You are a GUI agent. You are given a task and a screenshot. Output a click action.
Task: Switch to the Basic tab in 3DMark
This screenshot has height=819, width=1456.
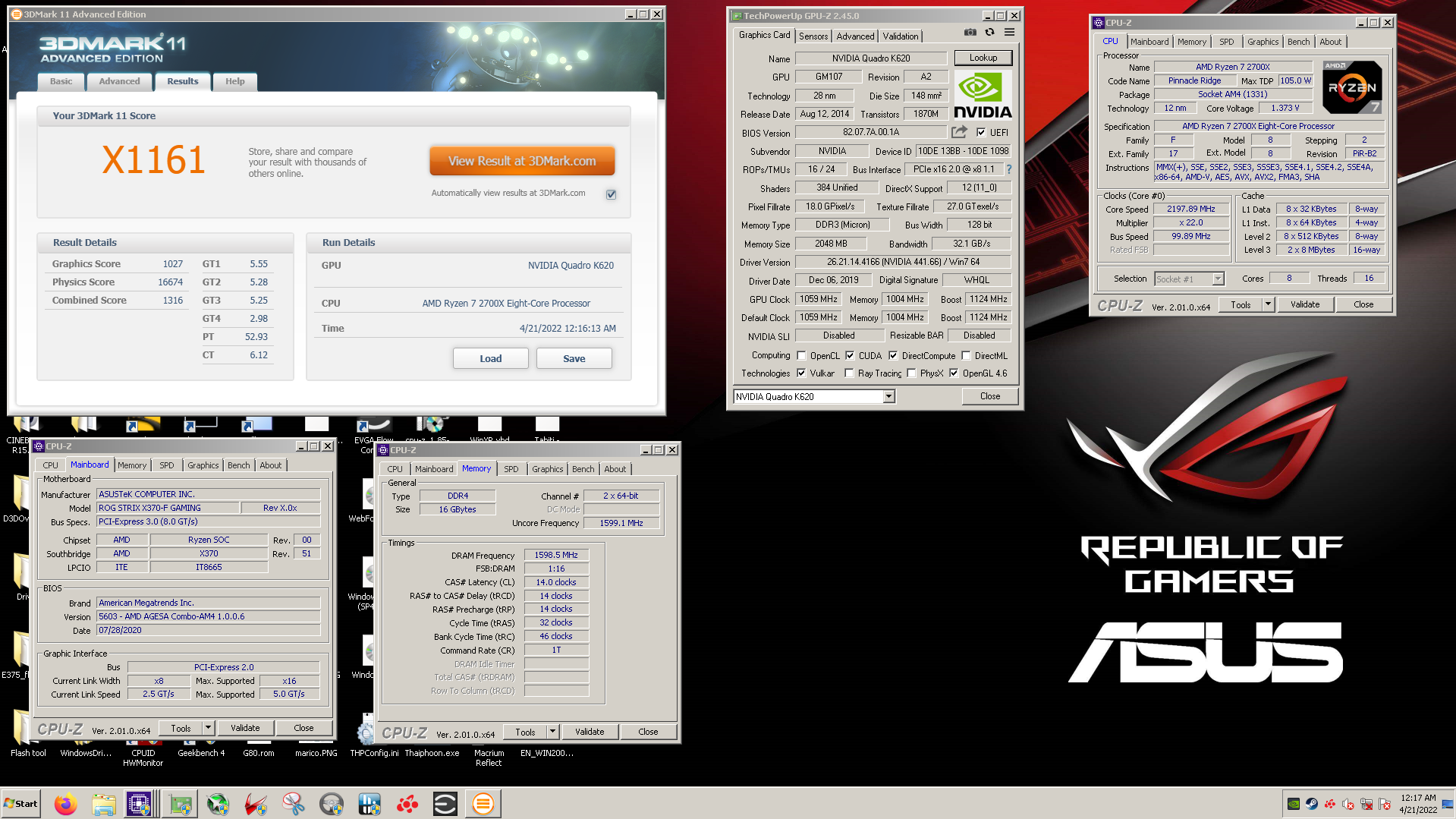click(61, 81)
